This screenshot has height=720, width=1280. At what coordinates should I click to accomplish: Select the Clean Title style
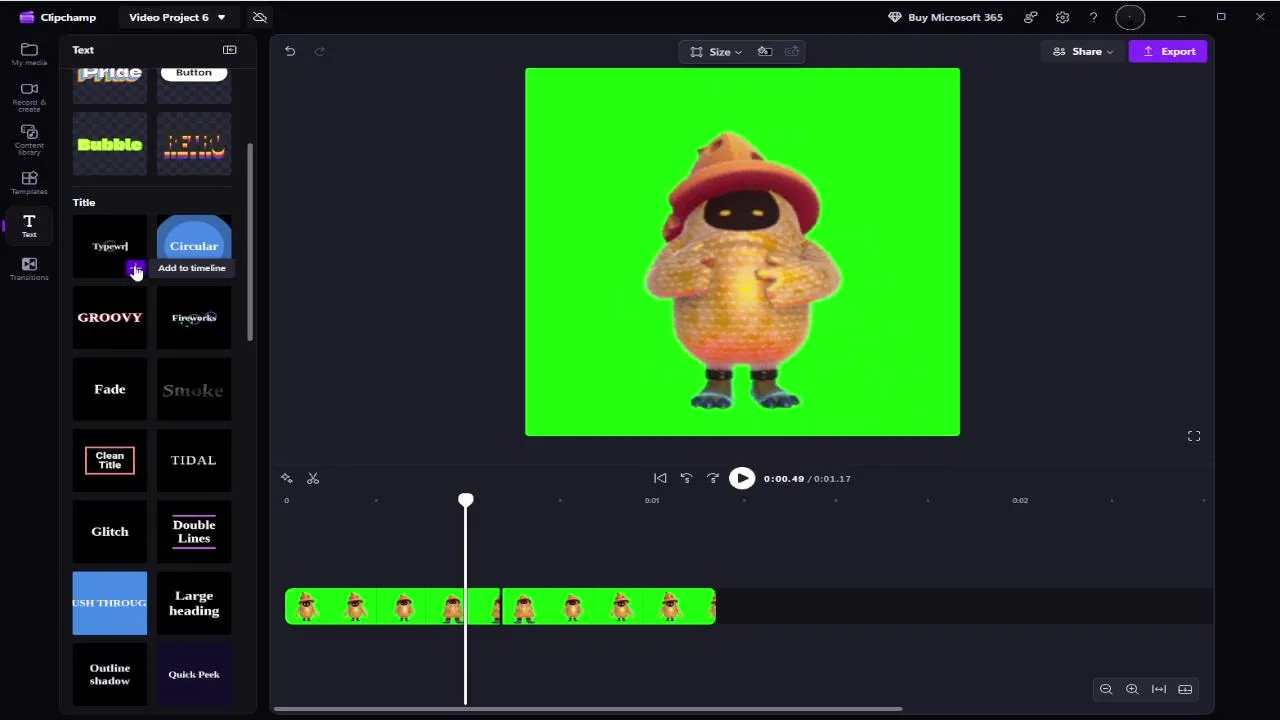pos(110,460)
